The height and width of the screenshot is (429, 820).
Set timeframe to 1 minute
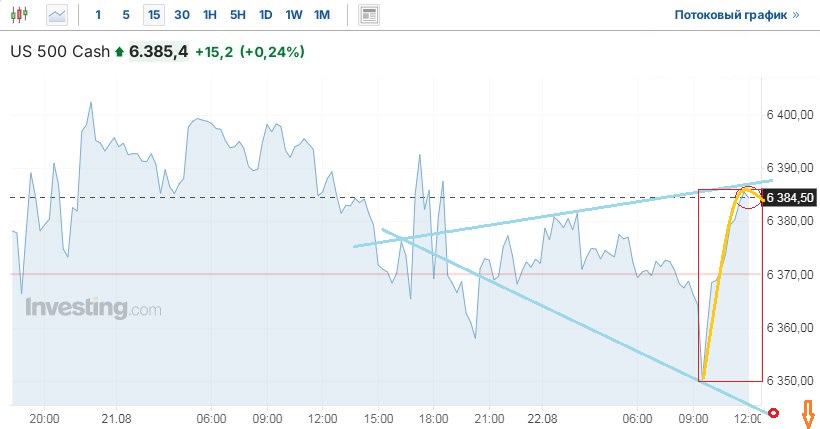tap(97, 15)
